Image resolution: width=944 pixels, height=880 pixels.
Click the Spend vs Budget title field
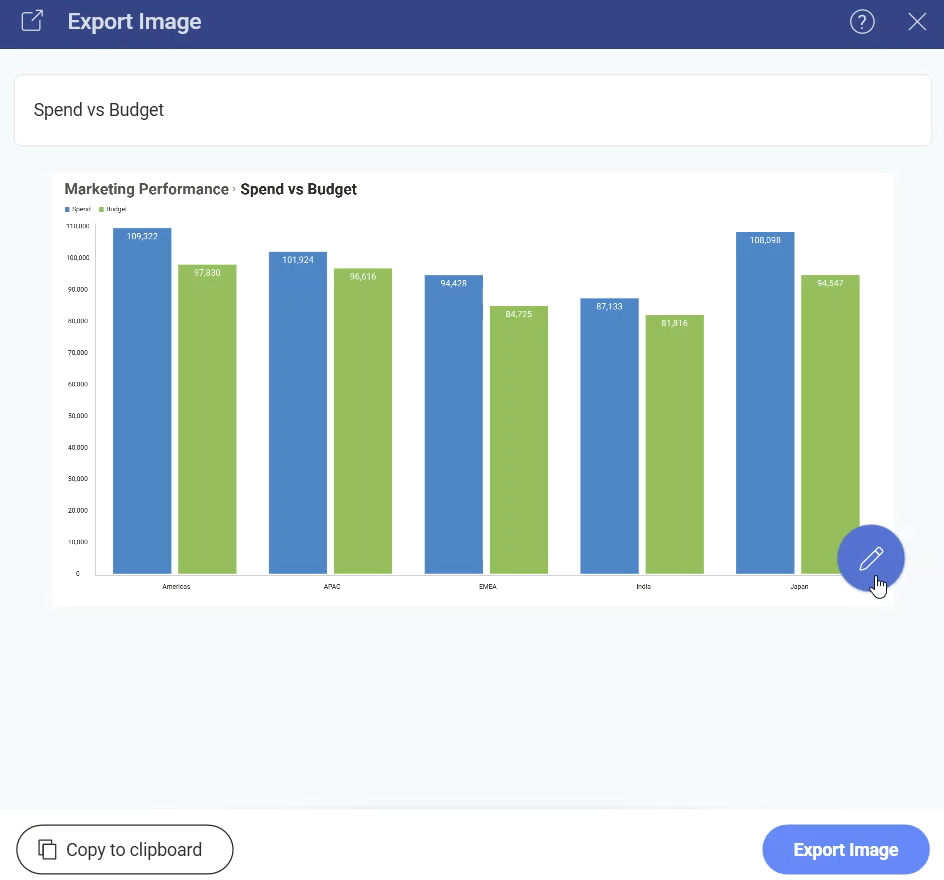point(473,110)
